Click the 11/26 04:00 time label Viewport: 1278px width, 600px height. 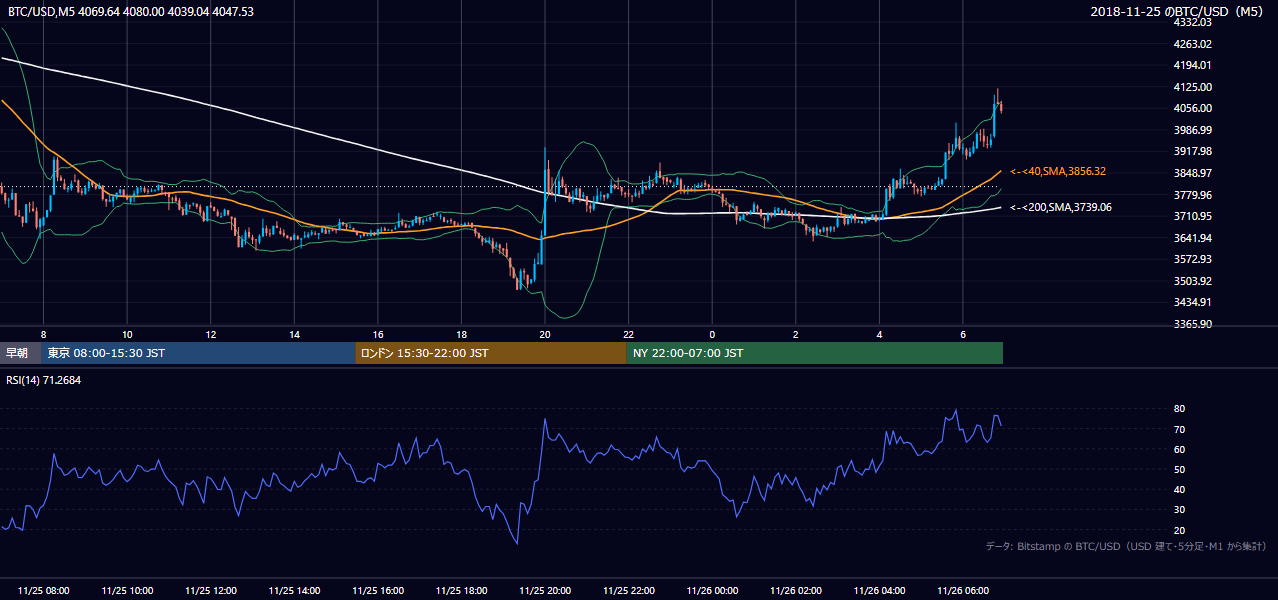click(x=879, y=591)
